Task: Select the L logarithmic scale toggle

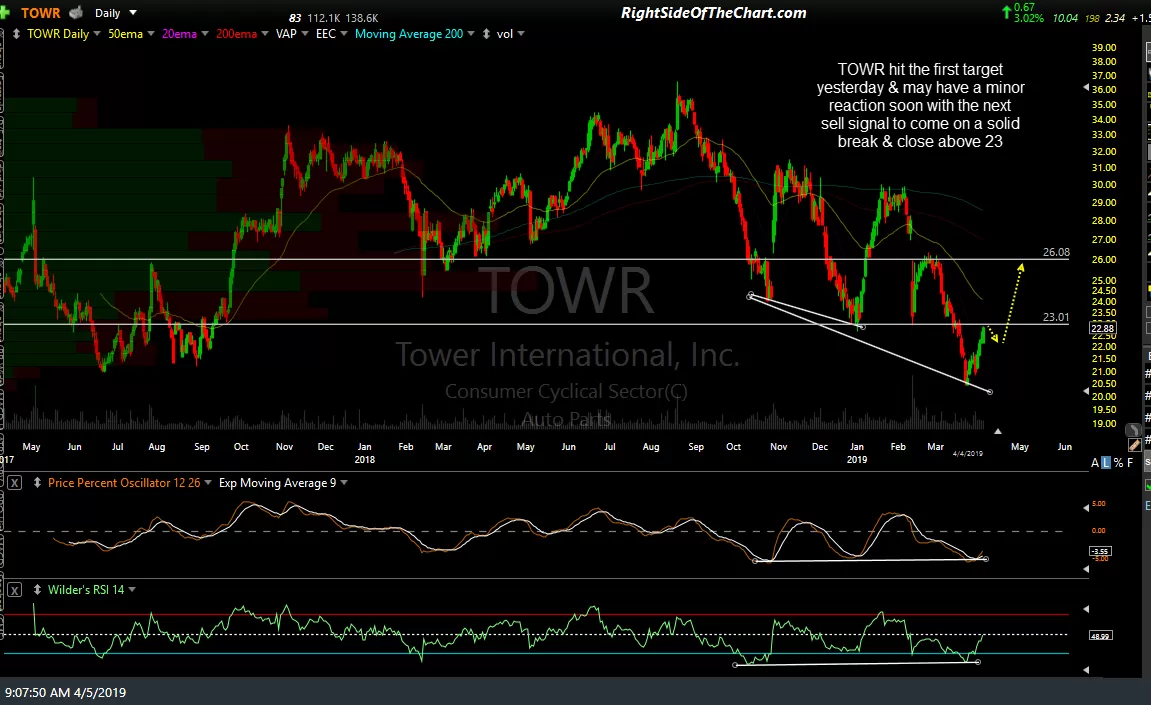Action: 1106,463
